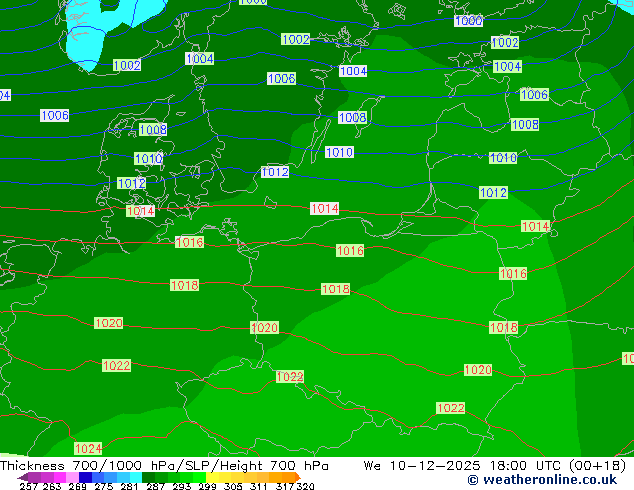Click the fully visible blue 1000 isobar label
634x490 pixels.
469,21
